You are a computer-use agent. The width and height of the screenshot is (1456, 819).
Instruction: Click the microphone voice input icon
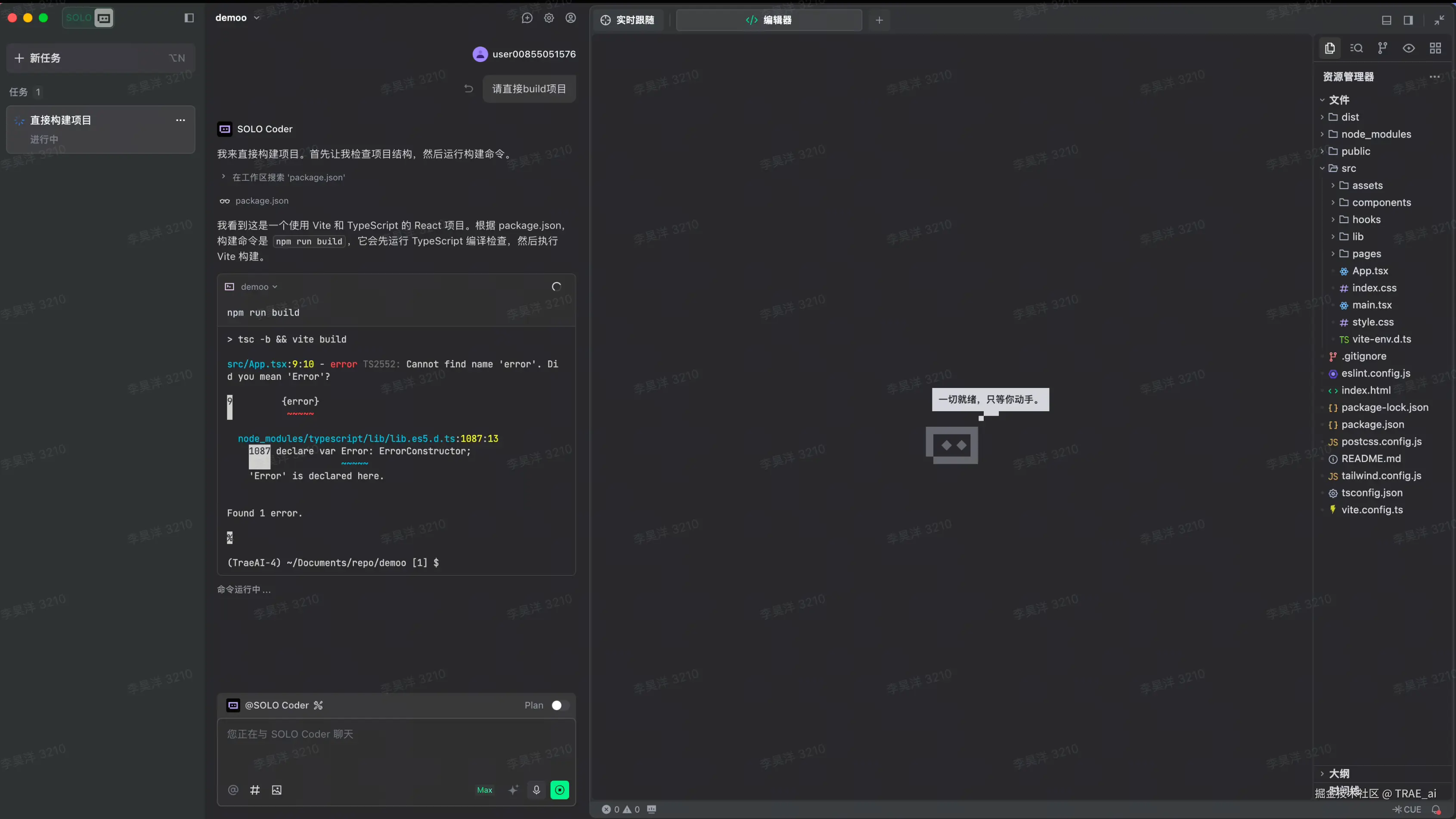click(536, 790)
